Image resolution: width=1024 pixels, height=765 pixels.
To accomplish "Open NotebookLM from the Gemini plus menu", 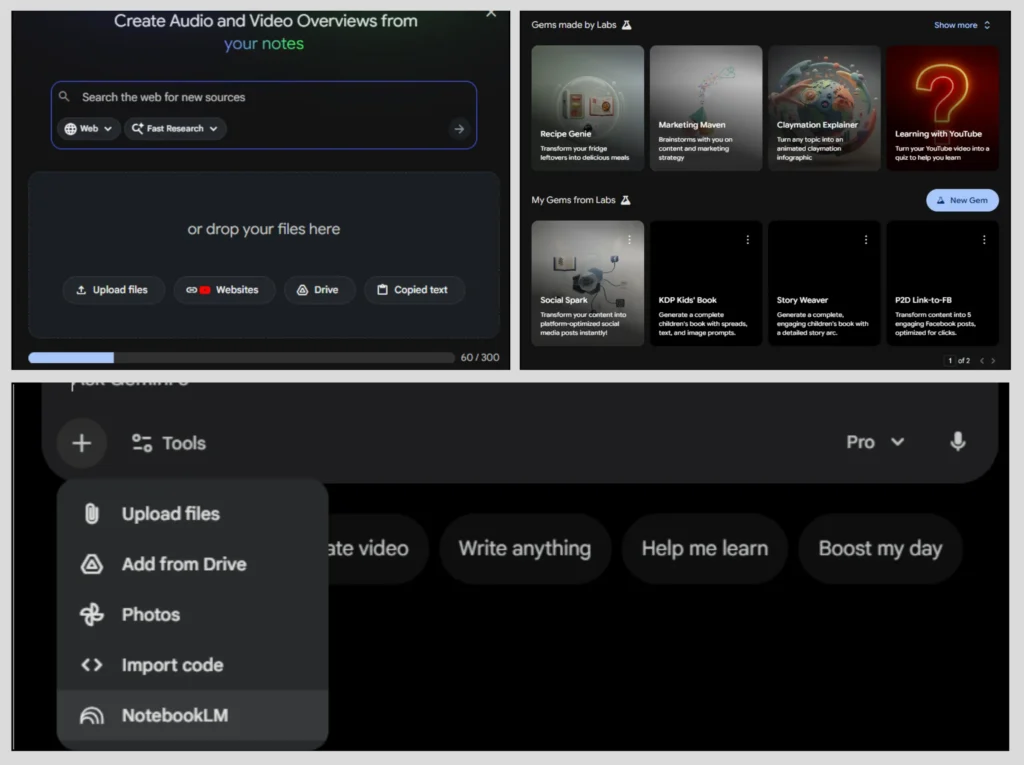I will pyautogui.click(x=175, y=715).
